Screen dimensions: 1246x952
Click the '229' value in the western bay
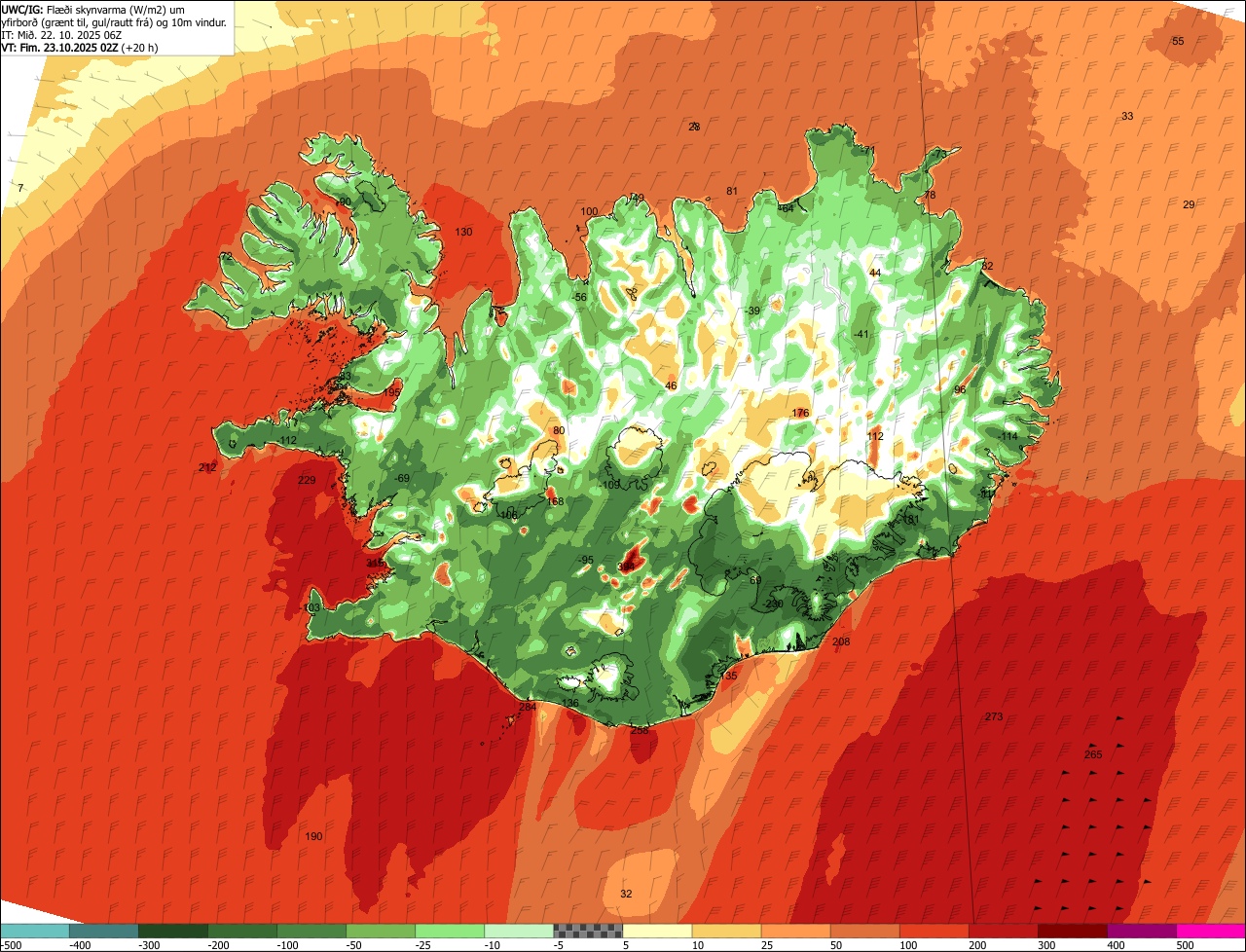(x=307, y=480)
